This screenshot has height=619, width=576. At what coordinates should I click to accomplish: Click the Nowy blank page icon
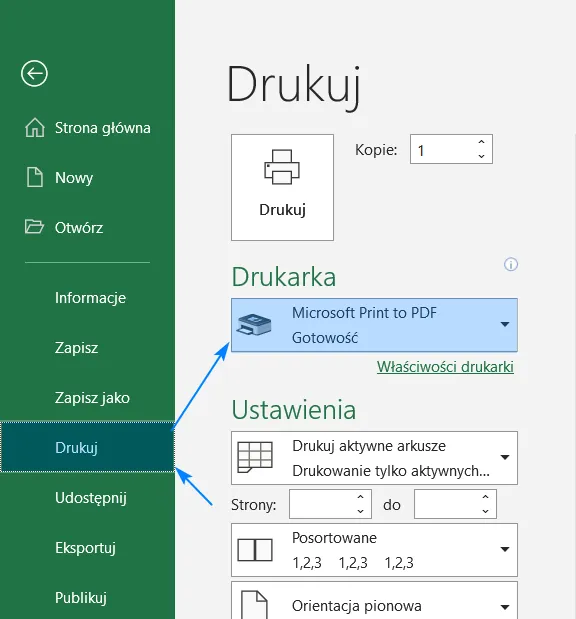pos(35,177)
